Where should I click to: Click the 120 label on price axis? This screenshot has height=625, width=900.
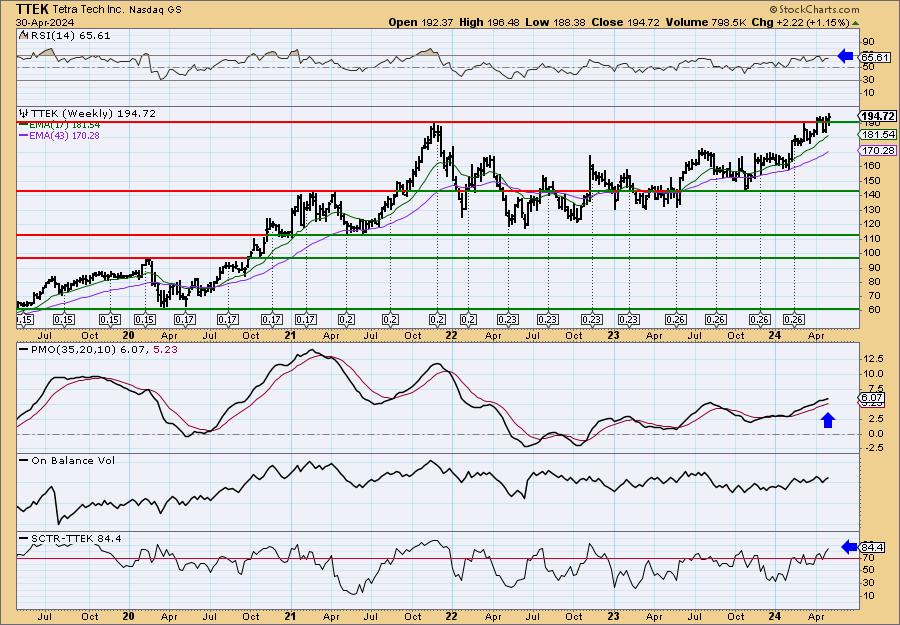(871, 224)
